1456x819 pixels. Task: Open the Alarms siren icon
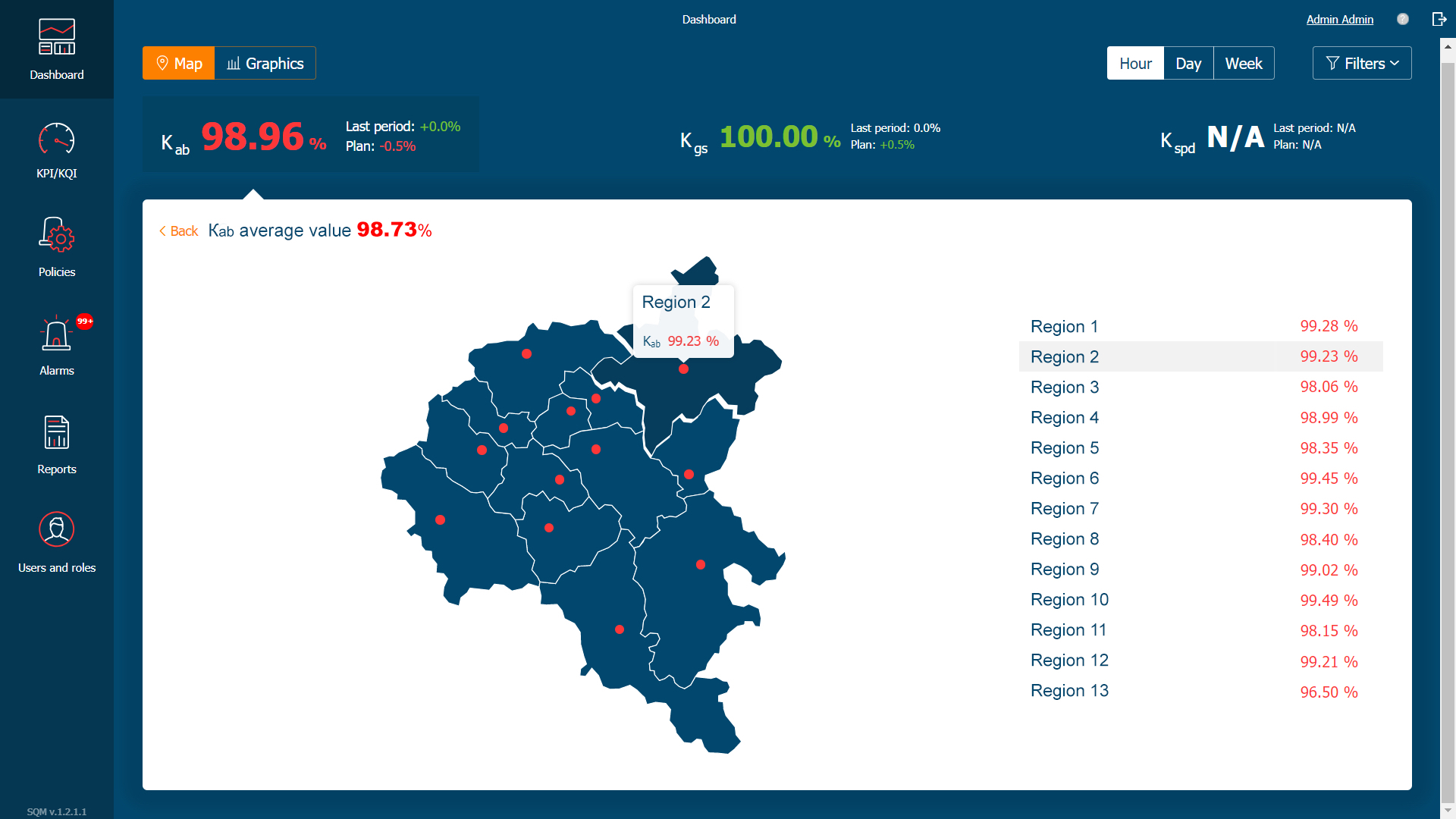pos(57,335)
